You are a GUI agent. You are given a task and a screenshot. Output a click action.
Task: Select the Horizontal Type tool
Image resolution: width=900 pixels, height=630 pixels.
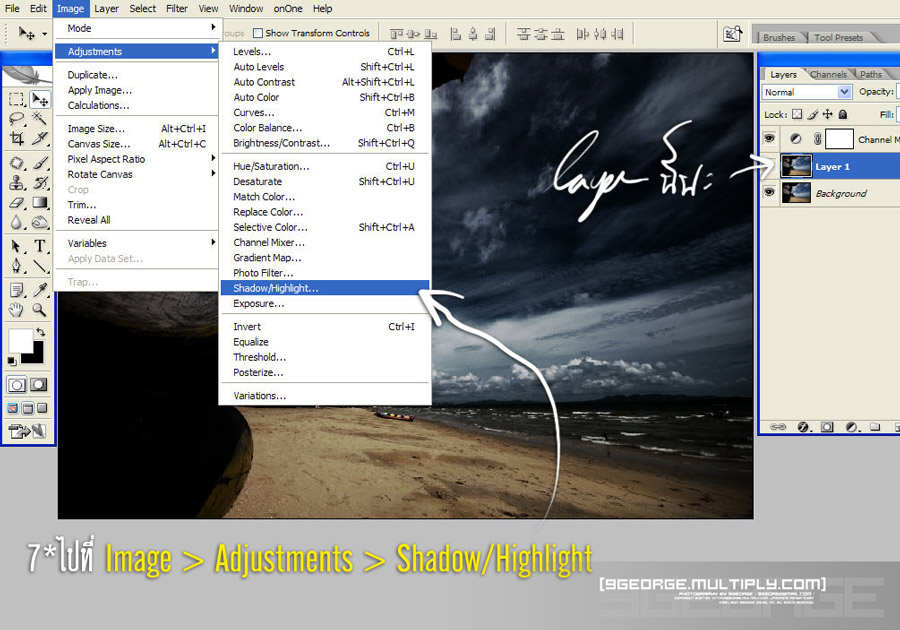[x=40, y=246]
